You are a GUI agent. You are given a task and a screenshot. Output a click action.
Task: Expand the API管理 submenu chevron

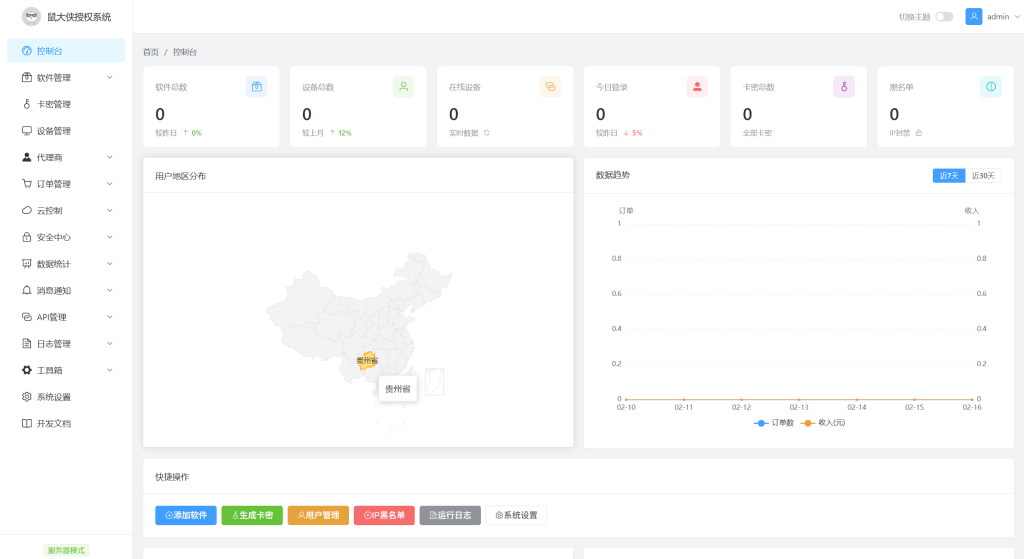[110, 317]
